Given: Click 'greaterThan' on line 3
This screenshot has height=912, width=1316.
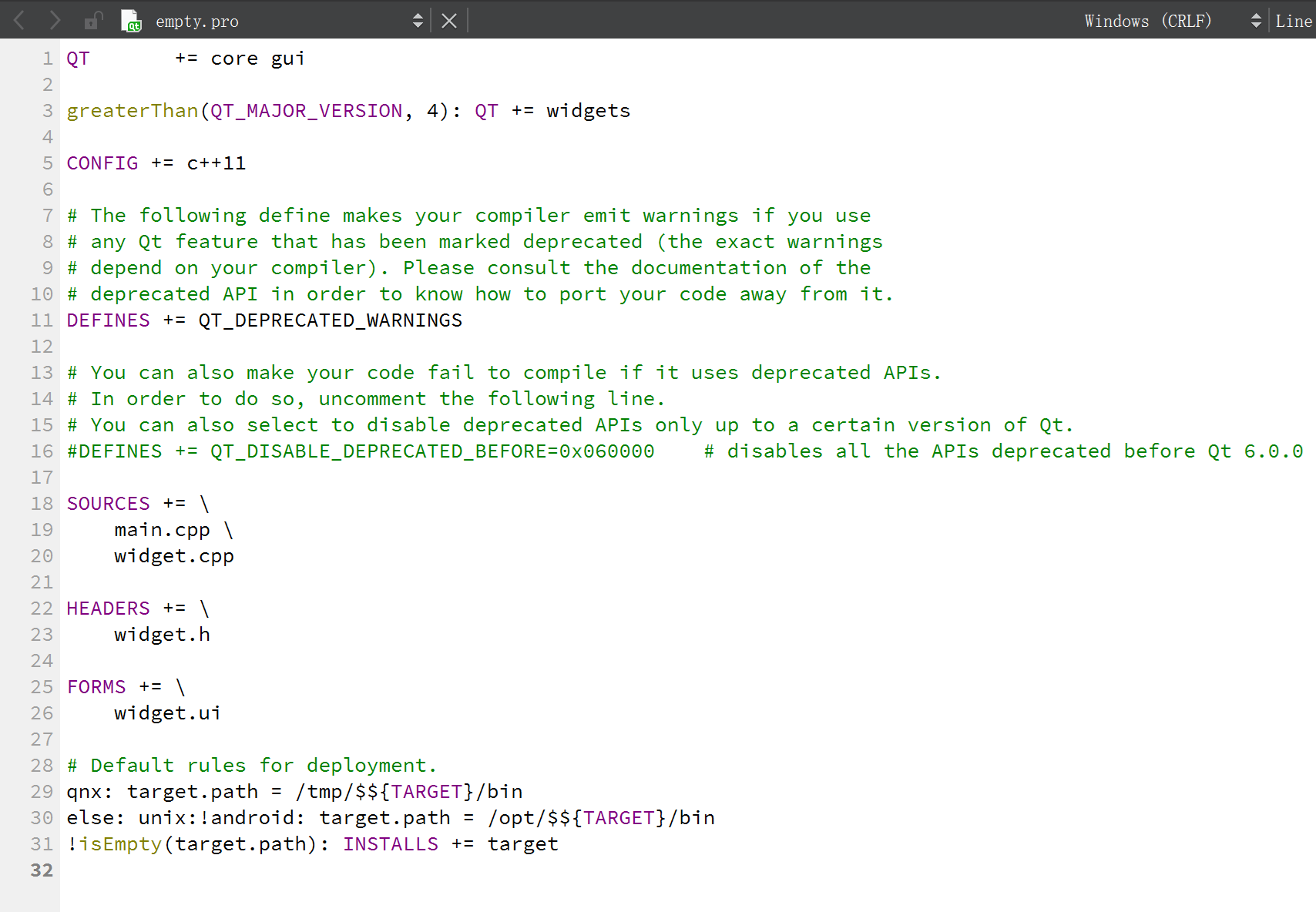Looking at the screenshot, I should click(x=133, y=111).
